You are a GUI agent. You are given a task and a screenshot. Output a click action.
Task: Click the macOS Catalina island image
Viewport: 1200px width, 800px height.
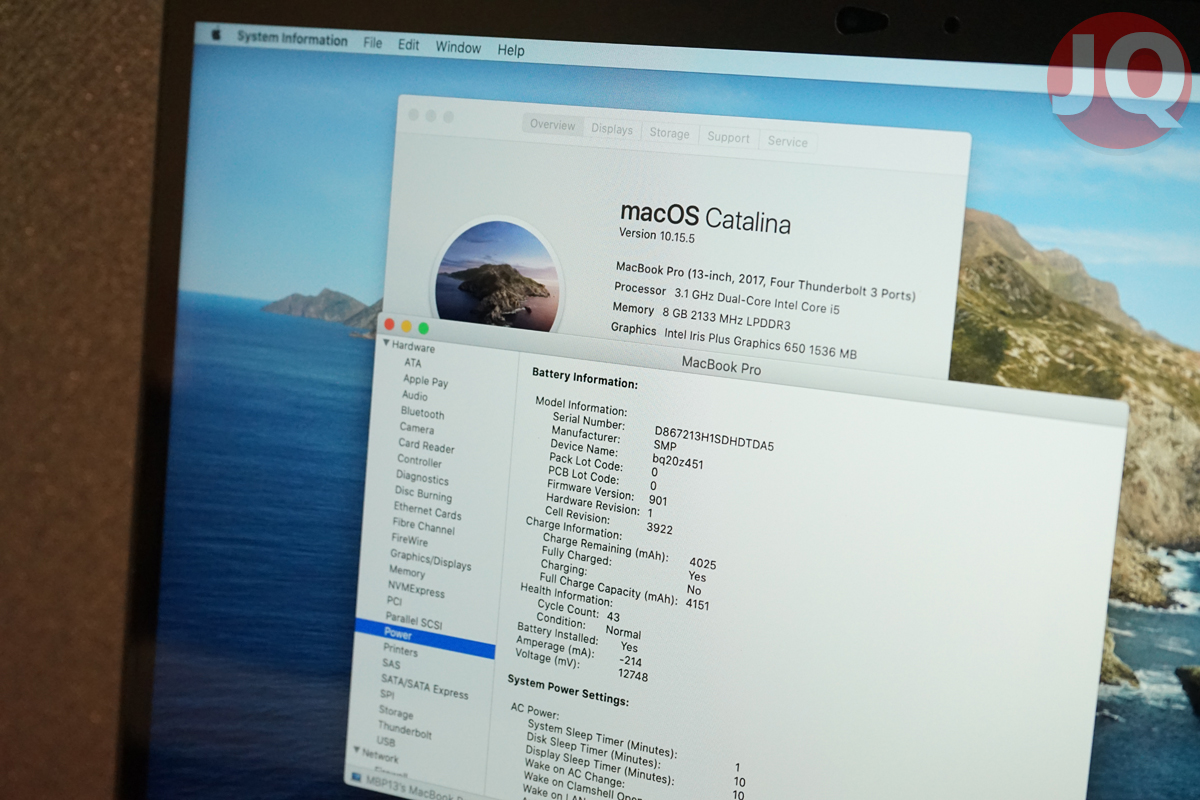497,276
